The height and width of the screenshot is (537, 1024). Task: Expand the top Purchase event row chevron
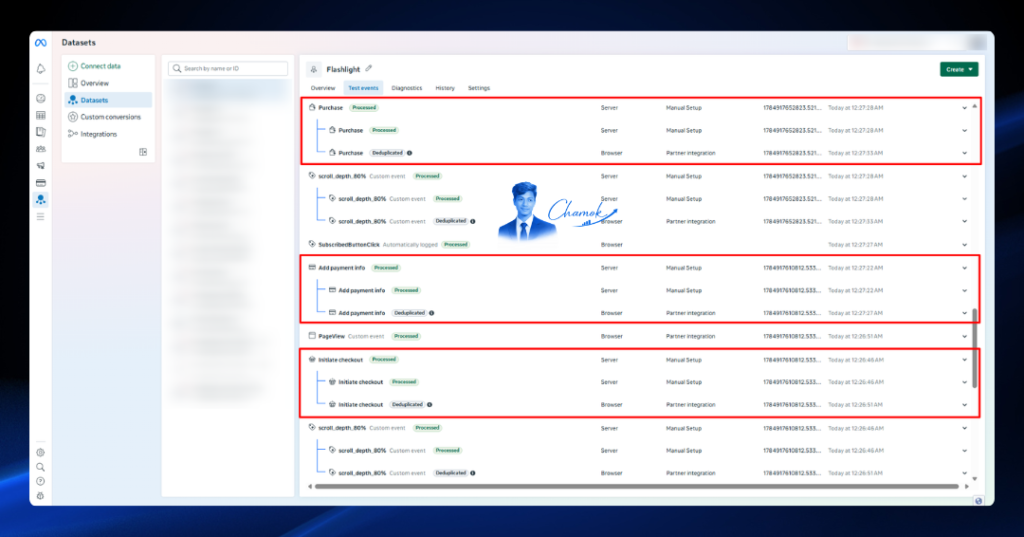965,108
